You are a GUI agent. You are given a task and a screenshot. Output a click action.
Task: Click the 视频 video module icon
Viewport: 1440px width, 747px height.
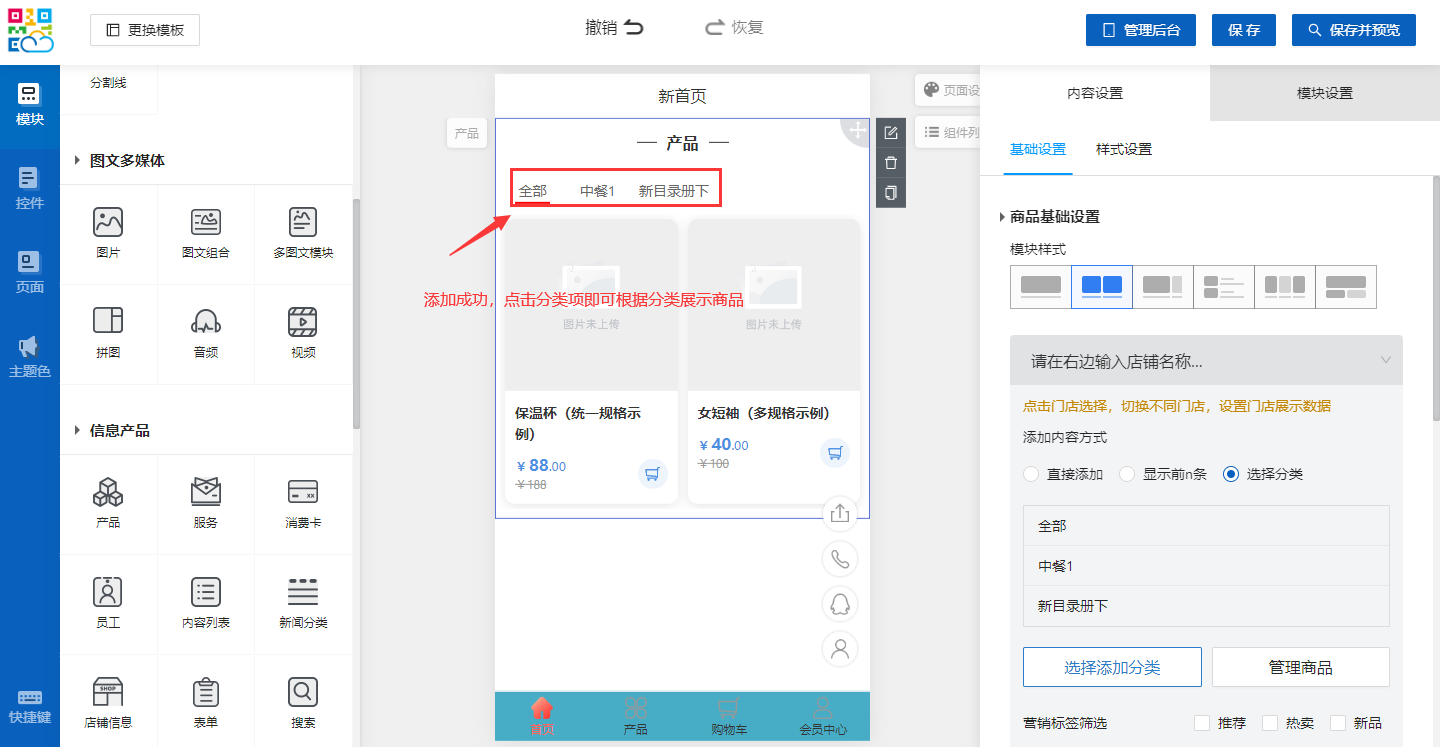pos(303,322)
